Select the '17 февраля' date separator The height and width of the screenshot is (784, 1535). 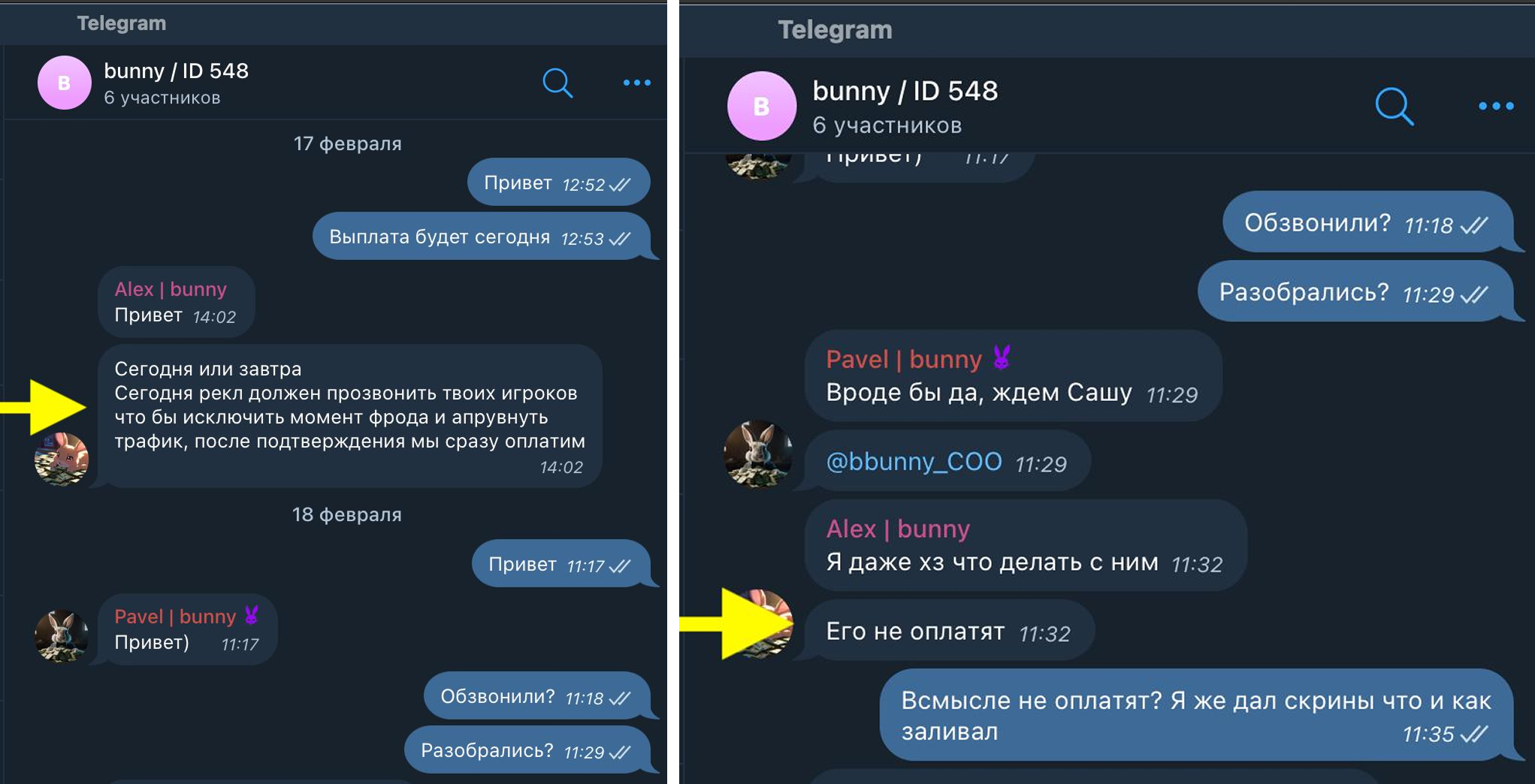coord(347,143)
